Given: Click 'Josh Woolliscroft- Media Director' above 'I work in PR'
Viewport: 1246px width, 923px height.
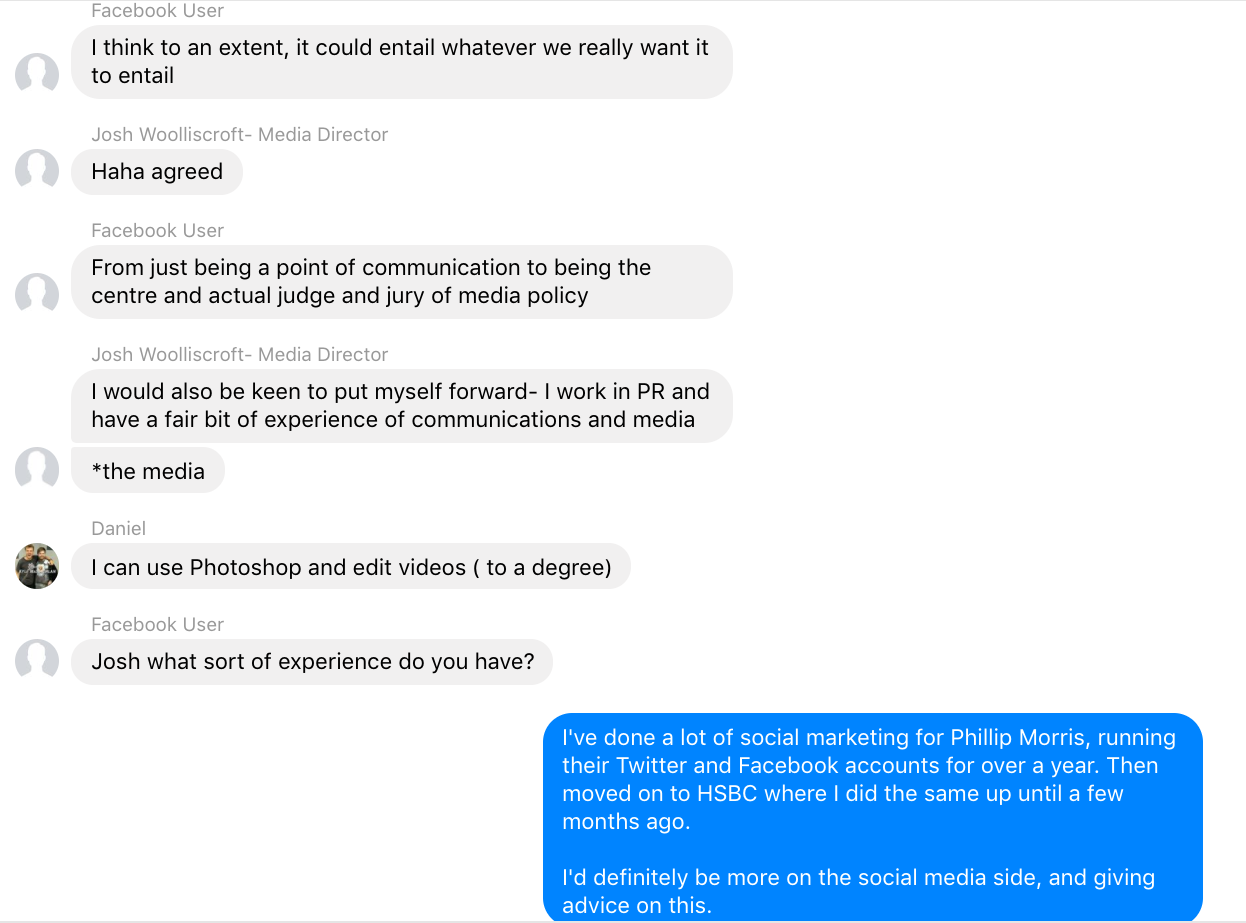Looking at the screenshot, I should coord(240,354).
